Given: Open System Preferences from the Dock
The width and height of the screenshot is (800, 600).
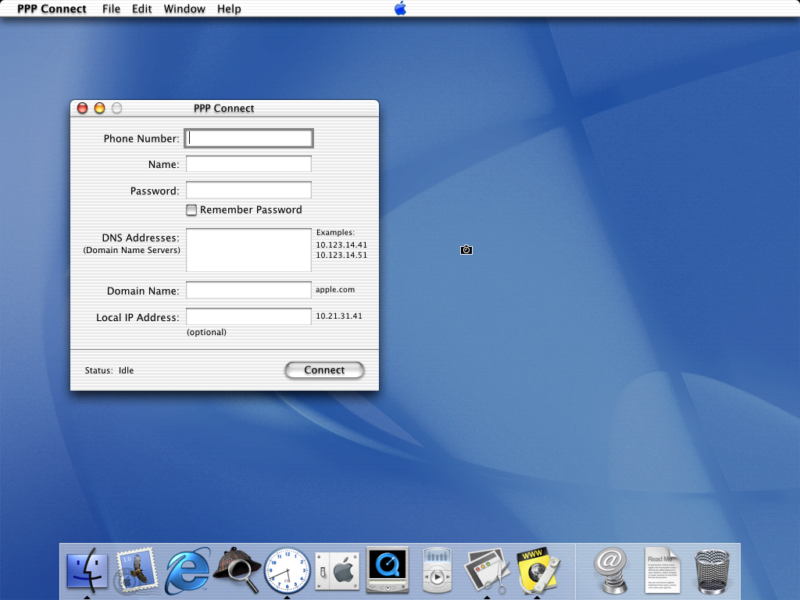Looking at the screenshot, I should pyautogui.click(x=337, y=567).
